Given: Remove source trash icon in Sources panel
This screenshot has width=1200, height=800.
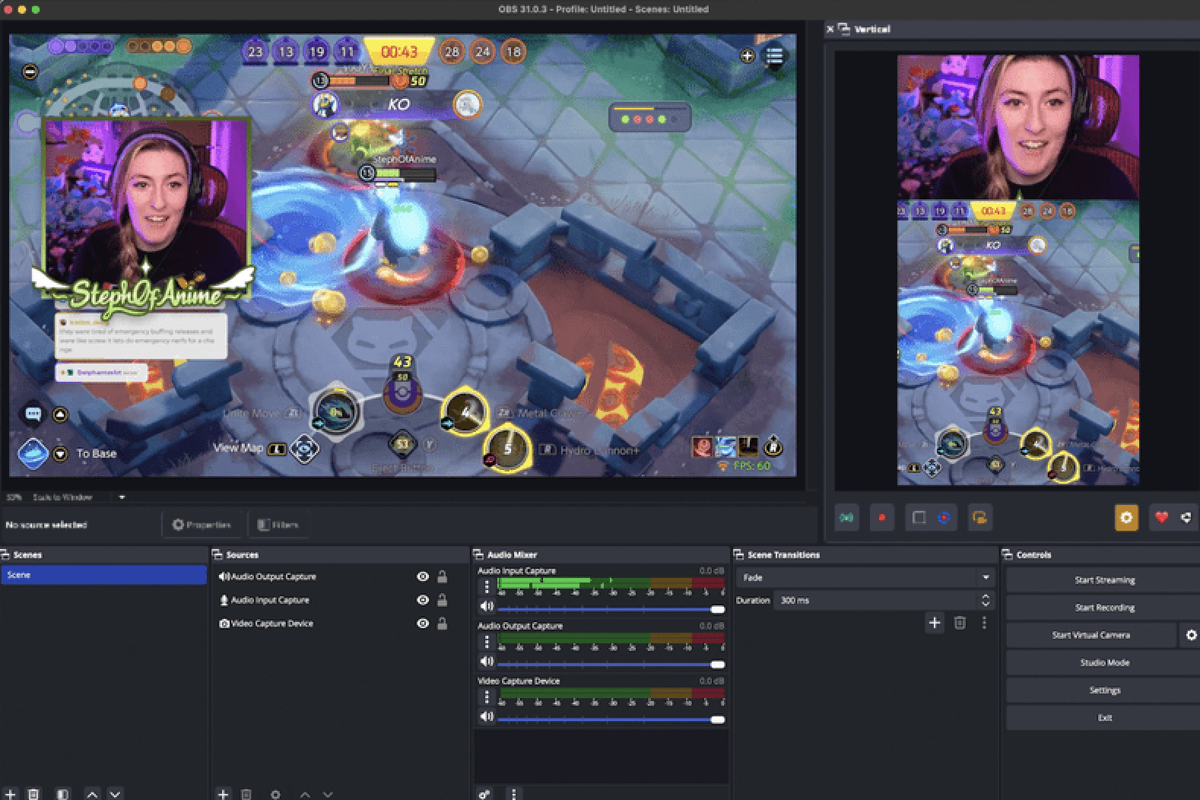Looking at the screenshot, I should point(247,794).
